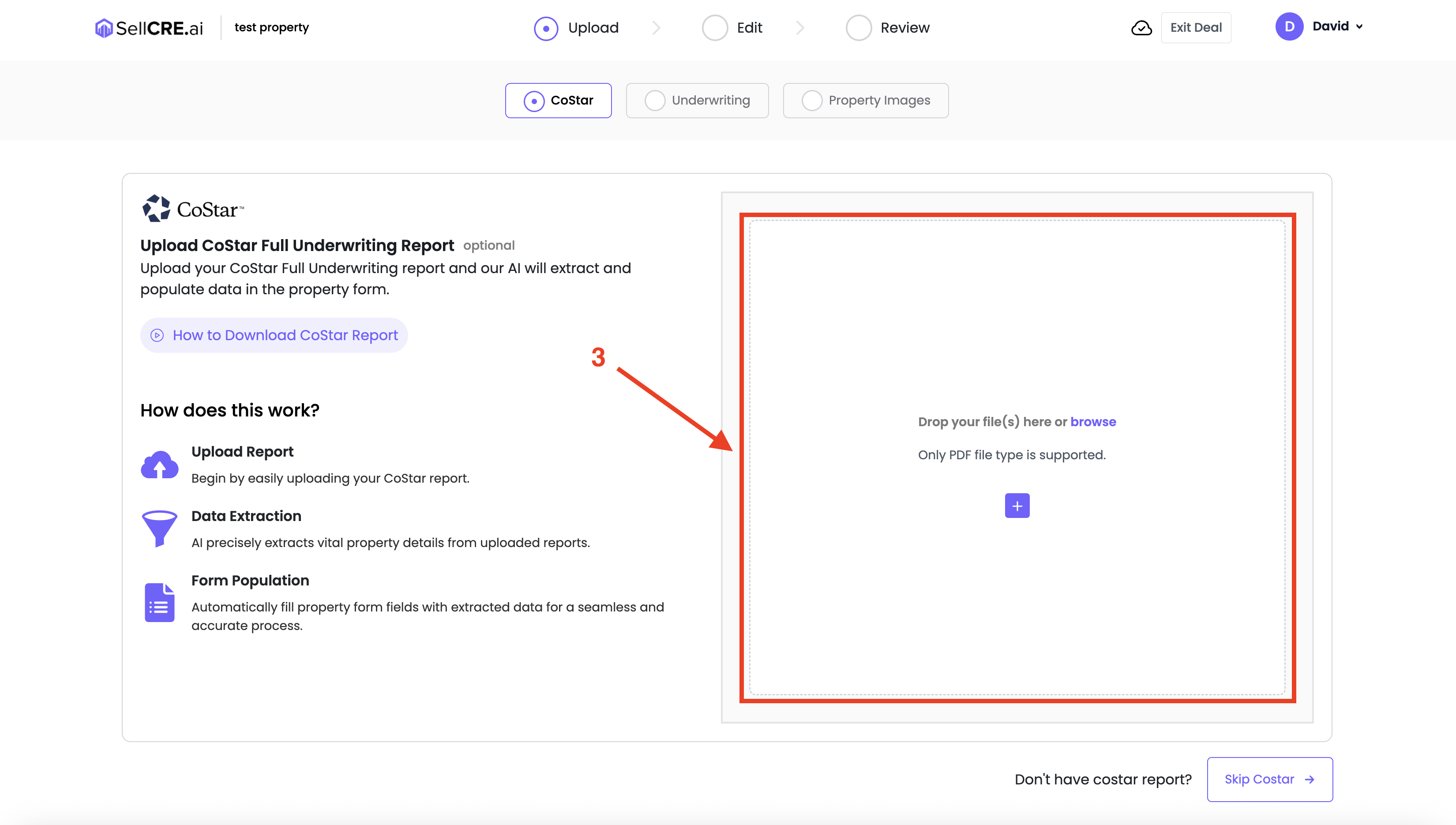Switch to the Underwriting tab
The height and width of the screenshot is (825, 1456).
click(697, 100)
